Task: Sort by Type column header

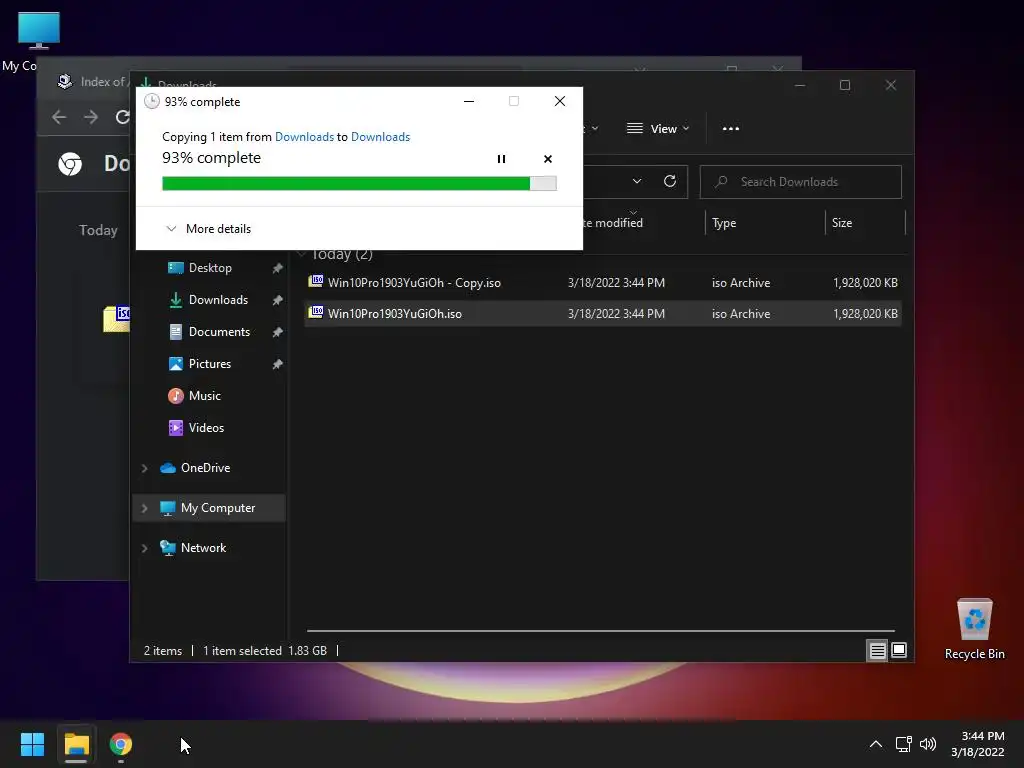Action: pyautogui.click(x=765, y=223)
